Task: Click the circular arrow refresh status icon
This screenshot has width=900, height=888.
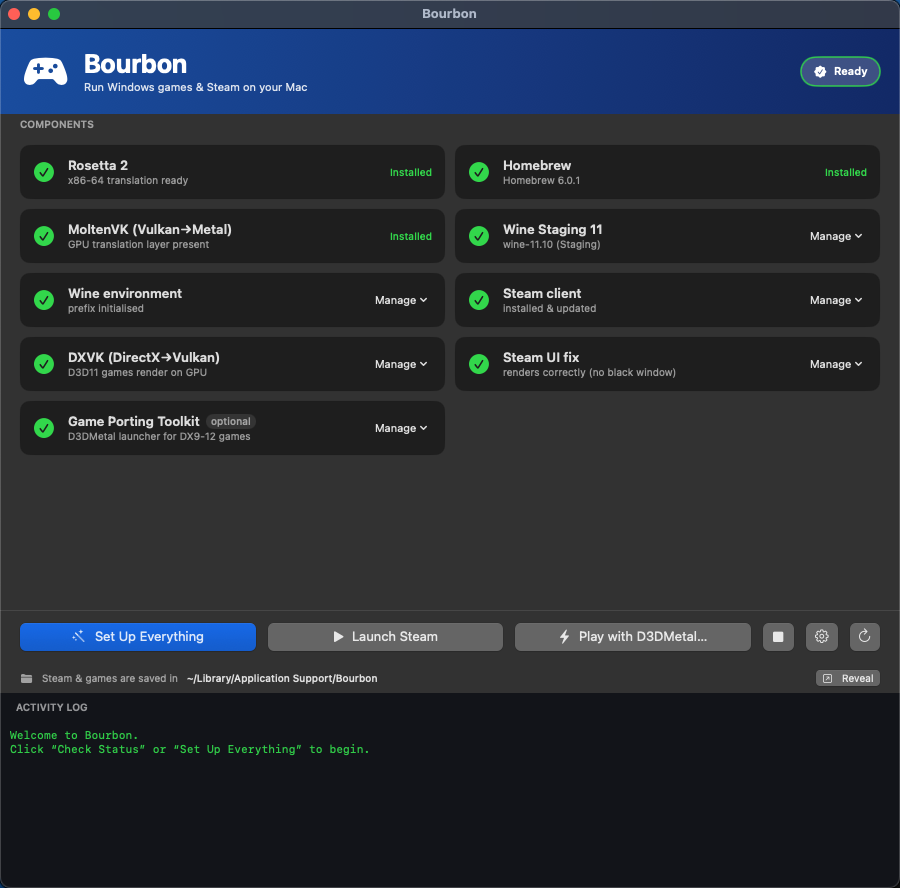Action: coord(864,637)
